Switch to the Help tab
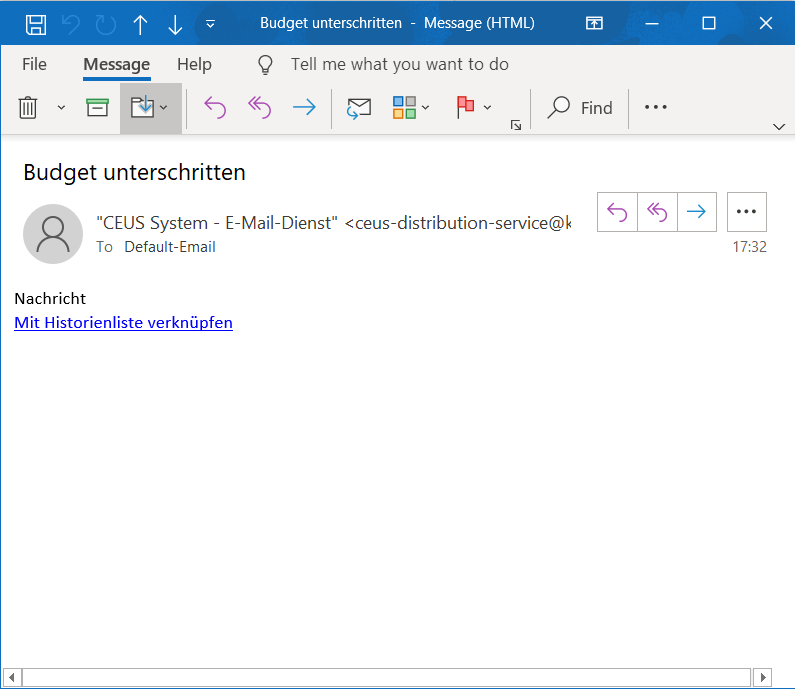795x689 pixels. [194, 64]
